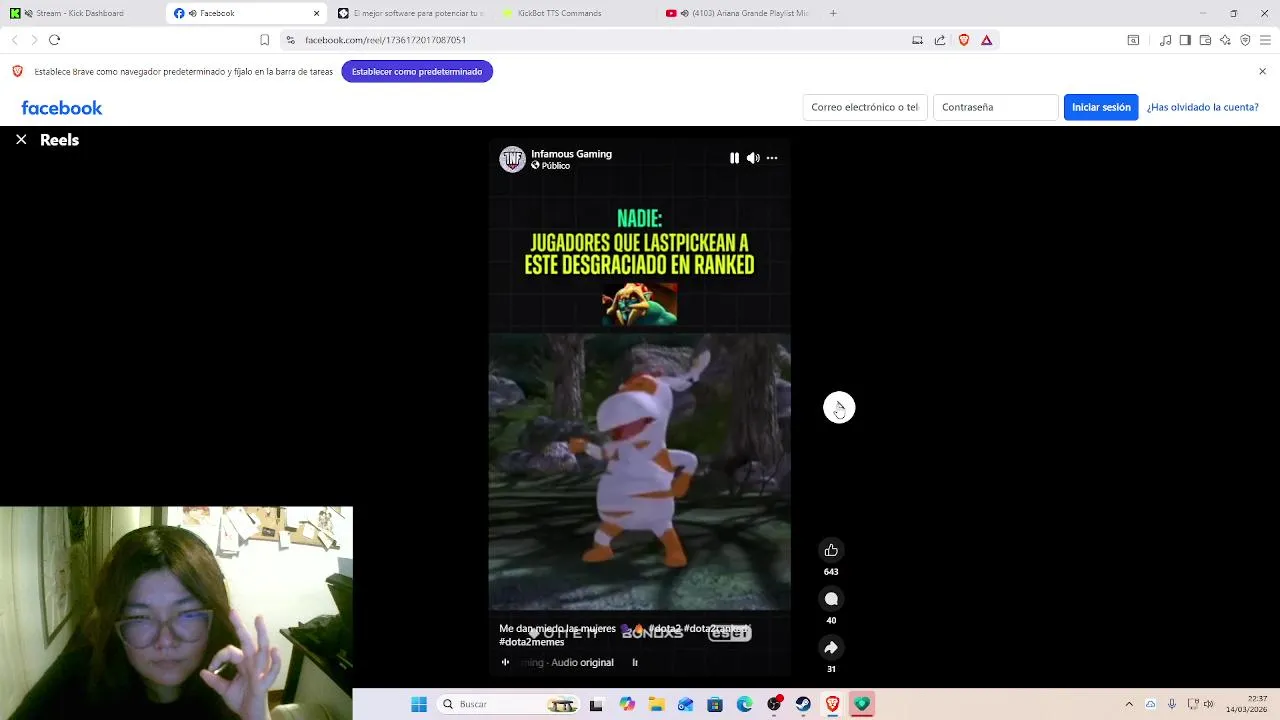This screenshot has height=720, width=1280.
Task: Click the share page icon in address bar
Action: pos(940,40)
